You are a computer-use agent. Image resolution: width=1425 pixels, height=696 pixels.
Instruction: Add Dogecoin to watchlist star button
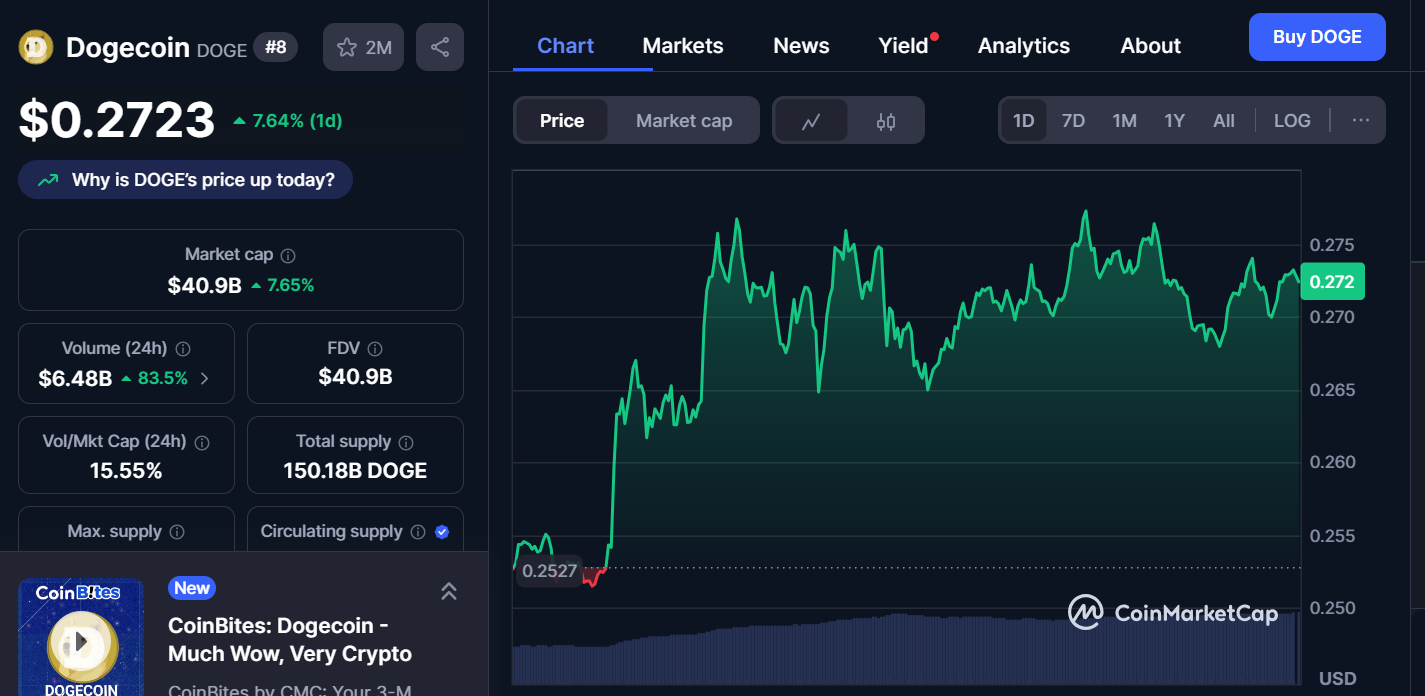point(363,47)
